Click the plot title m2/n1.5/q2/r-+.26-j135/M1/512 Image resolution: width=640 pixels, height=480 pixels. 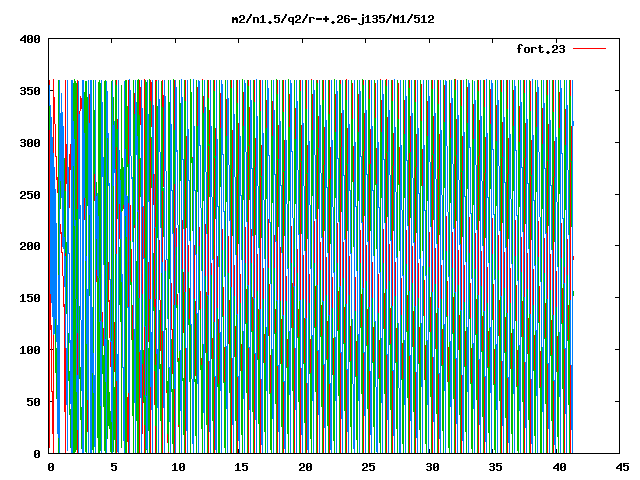[333, 19]
